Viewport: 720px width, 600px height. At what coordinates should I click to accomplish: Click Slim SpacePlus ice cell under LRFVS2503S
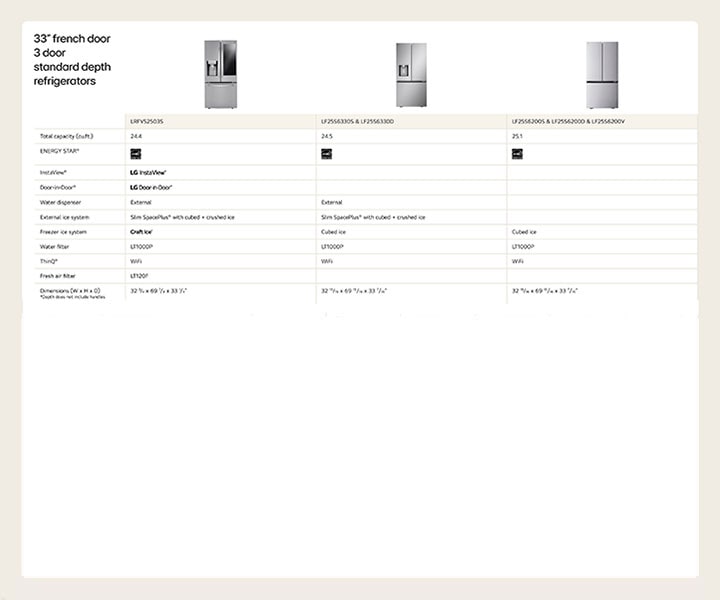click(182, 217)
